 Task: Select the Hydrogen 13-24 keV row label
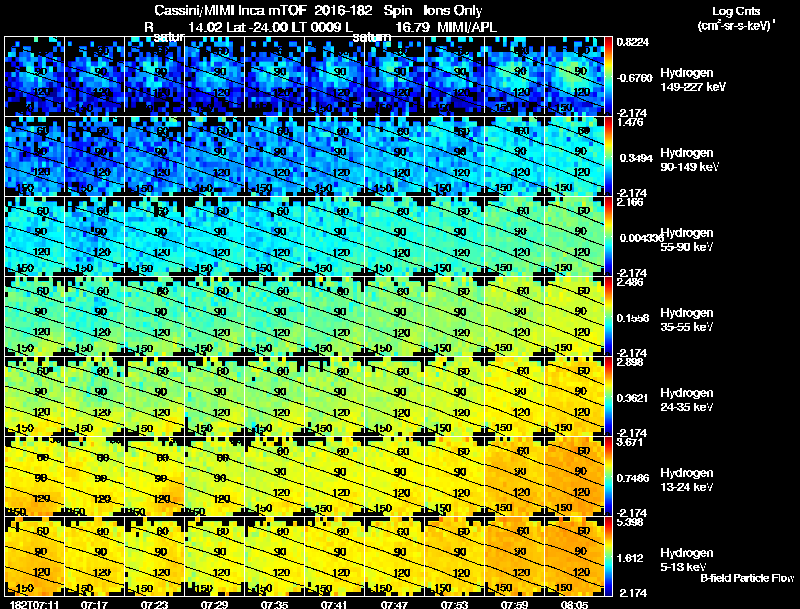coord(687,480)
